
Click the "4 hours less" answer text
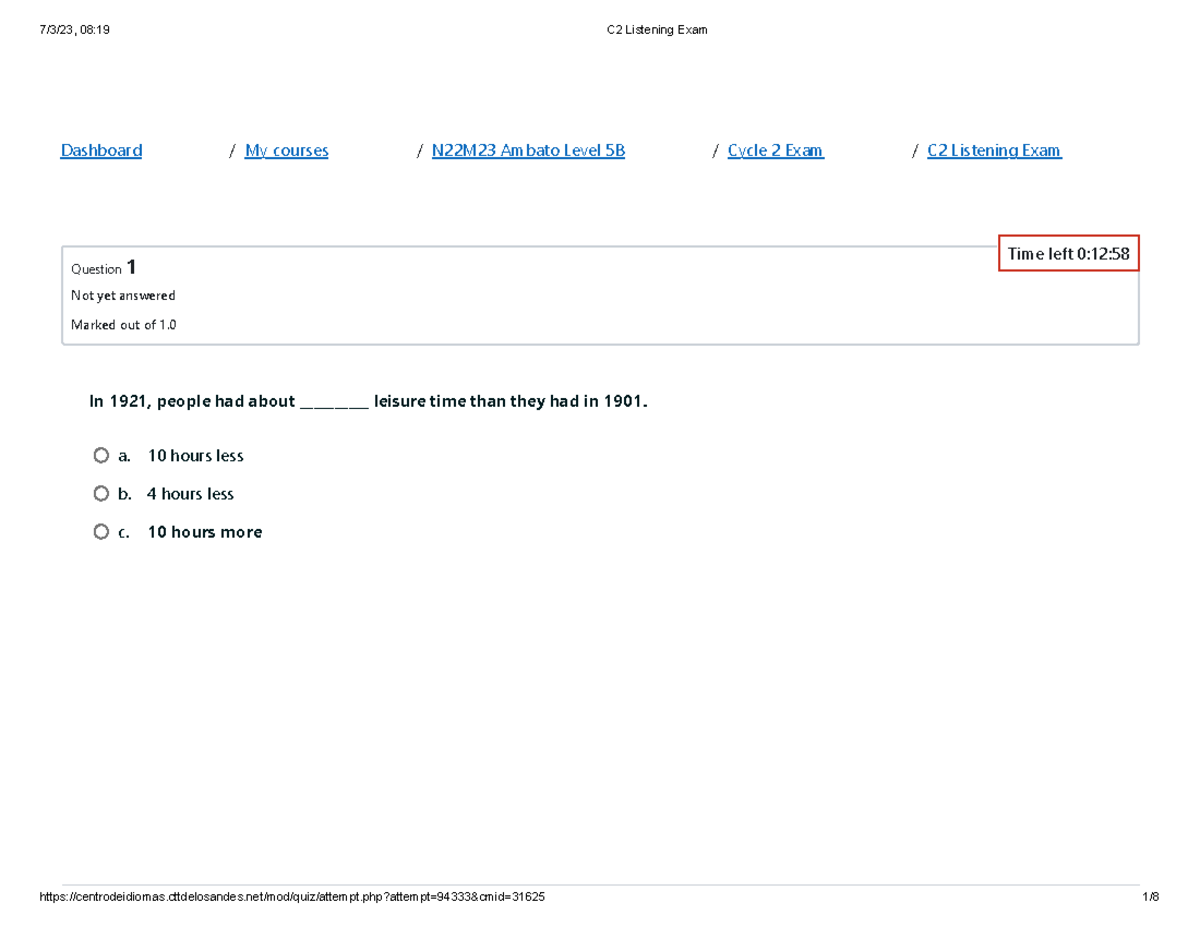coord(190,494)
